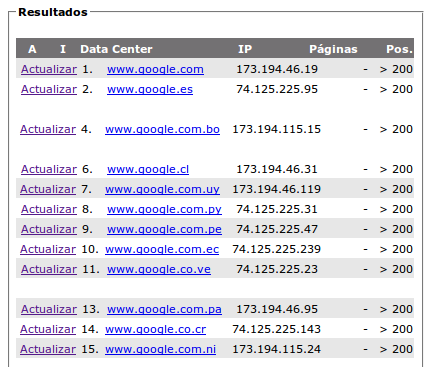Click Actualizar for row 4
Screen dimensions: 430x367
(48, 129)
